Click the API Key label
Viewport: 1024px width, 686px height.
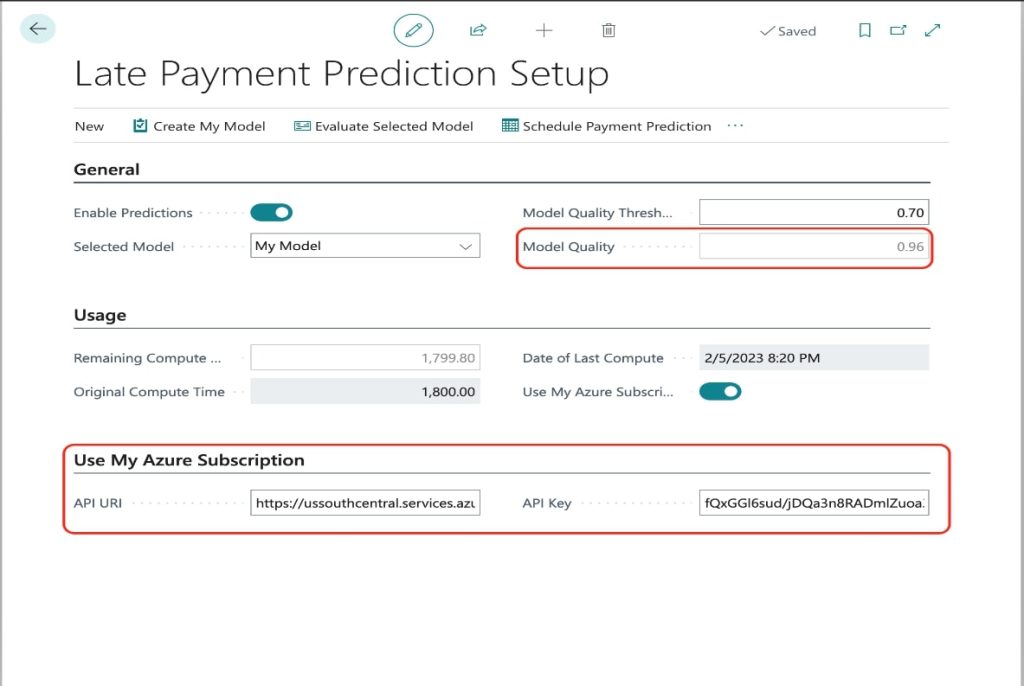pyautogui.click(x=547, y=504)
